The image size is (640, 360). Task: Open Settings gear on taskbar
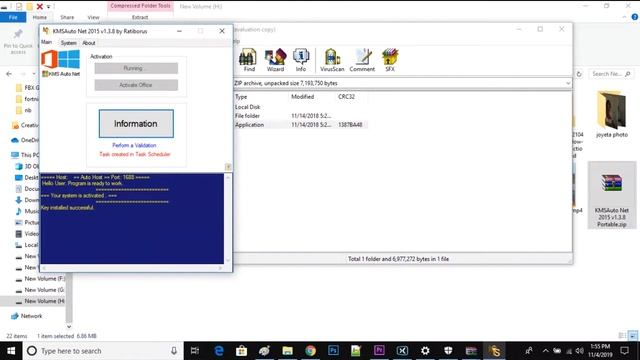(425, 351)
